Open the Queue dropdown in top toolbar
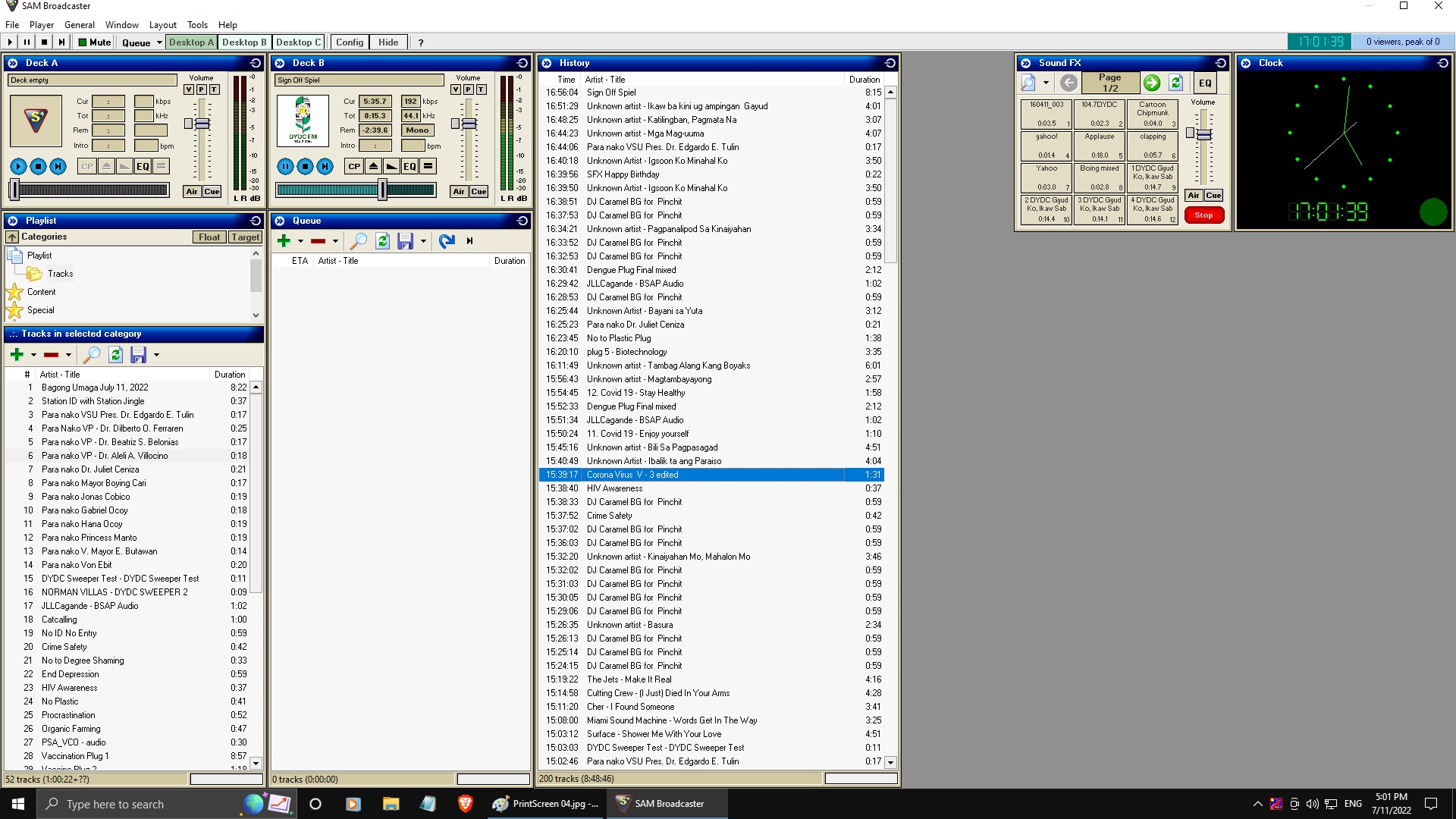 (159, 42)
